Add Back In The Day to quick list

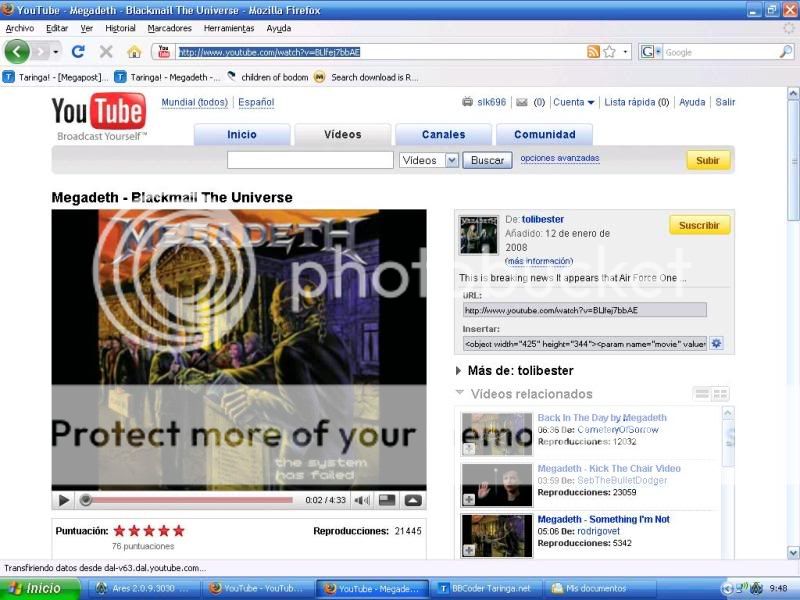[468, 448]
